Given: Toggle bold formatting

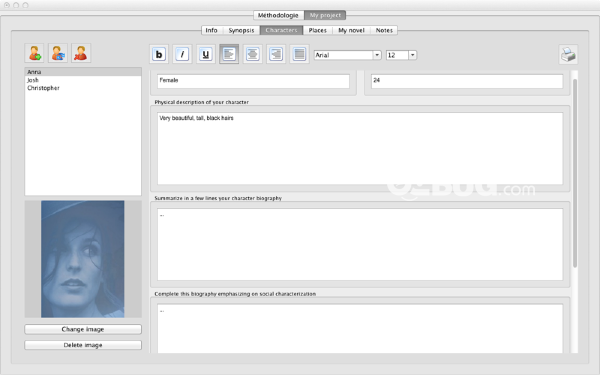Looking at the screenshot, I should coord(159,54).
